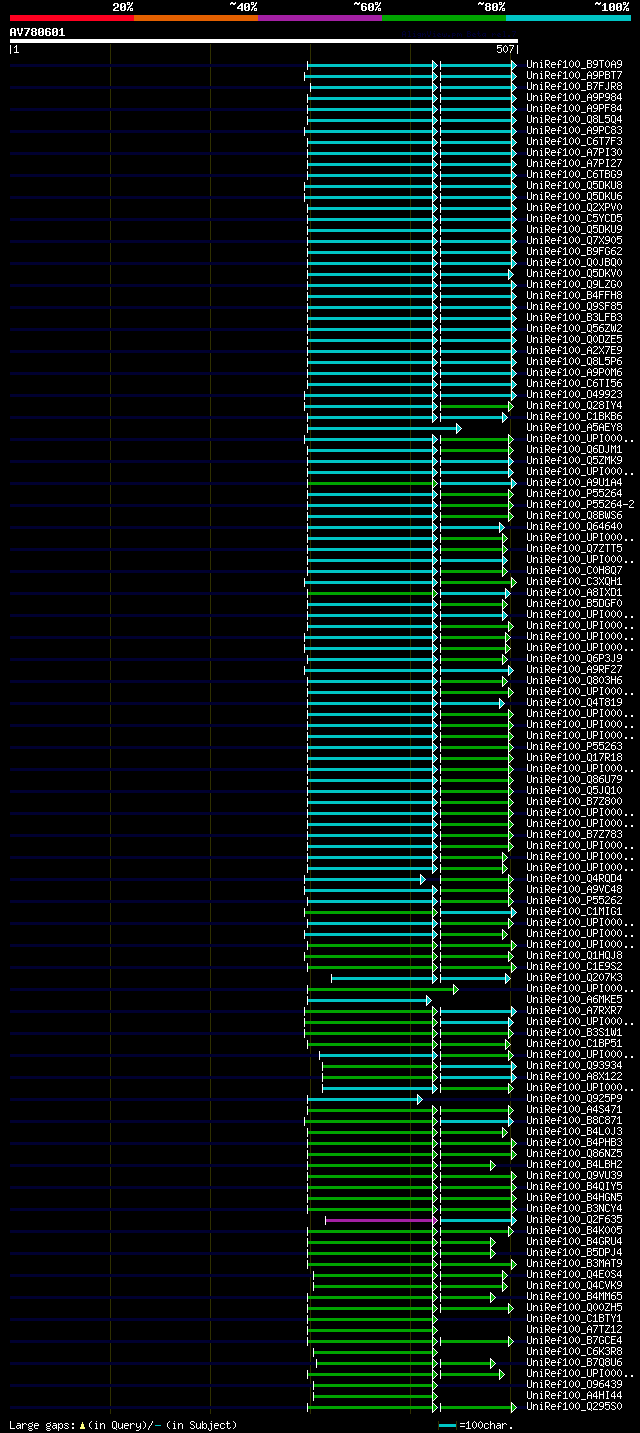Click the UniRef100_Q28IY4 label
The width and height of the screenshot is (640, 1433).
coord(574,406)
